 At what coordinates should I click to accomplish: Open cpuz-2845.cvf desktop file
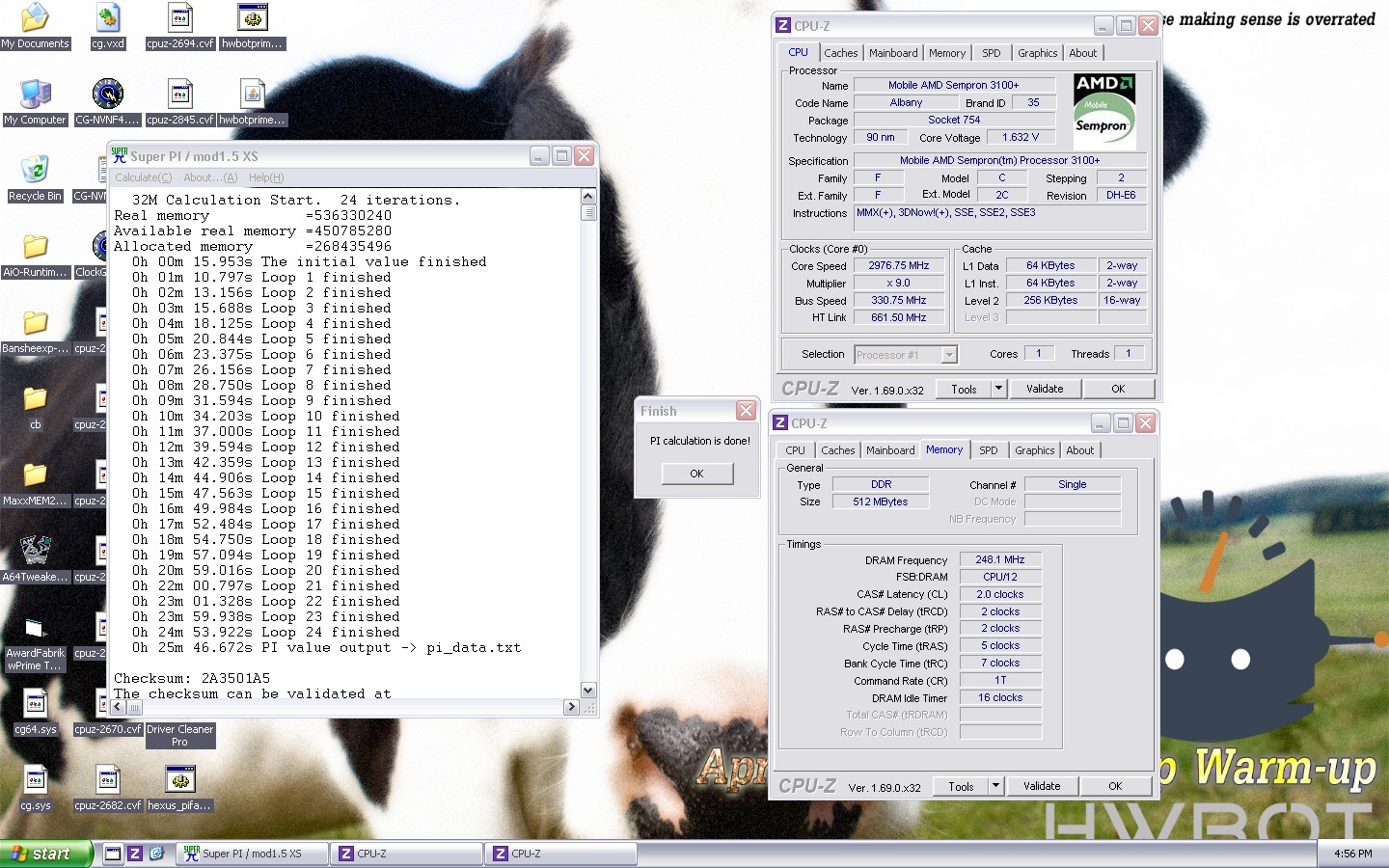click(x=180, y=102)
